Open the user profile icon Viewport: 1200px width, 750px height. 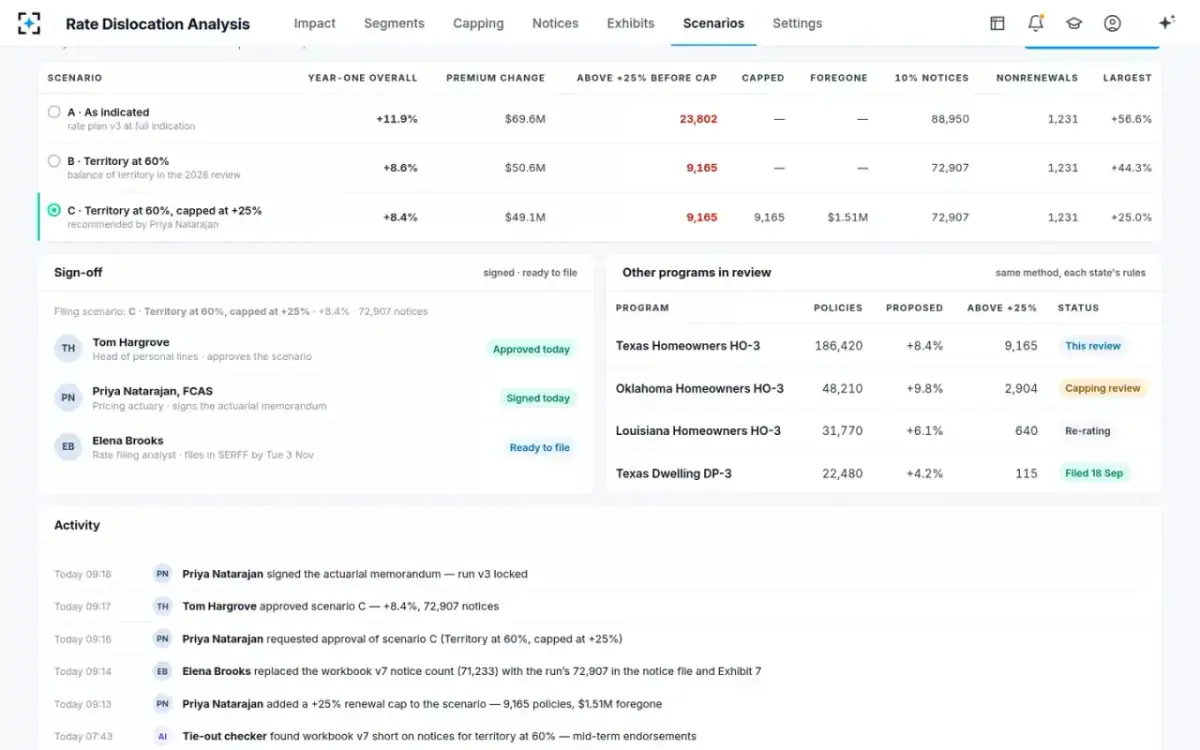coord(1112,23)
